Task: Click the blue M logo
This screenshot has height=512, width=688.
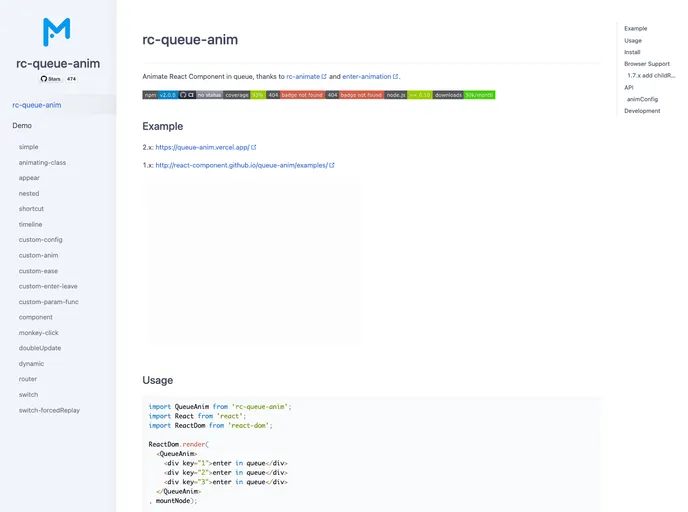Action: [x=57, y=32]
